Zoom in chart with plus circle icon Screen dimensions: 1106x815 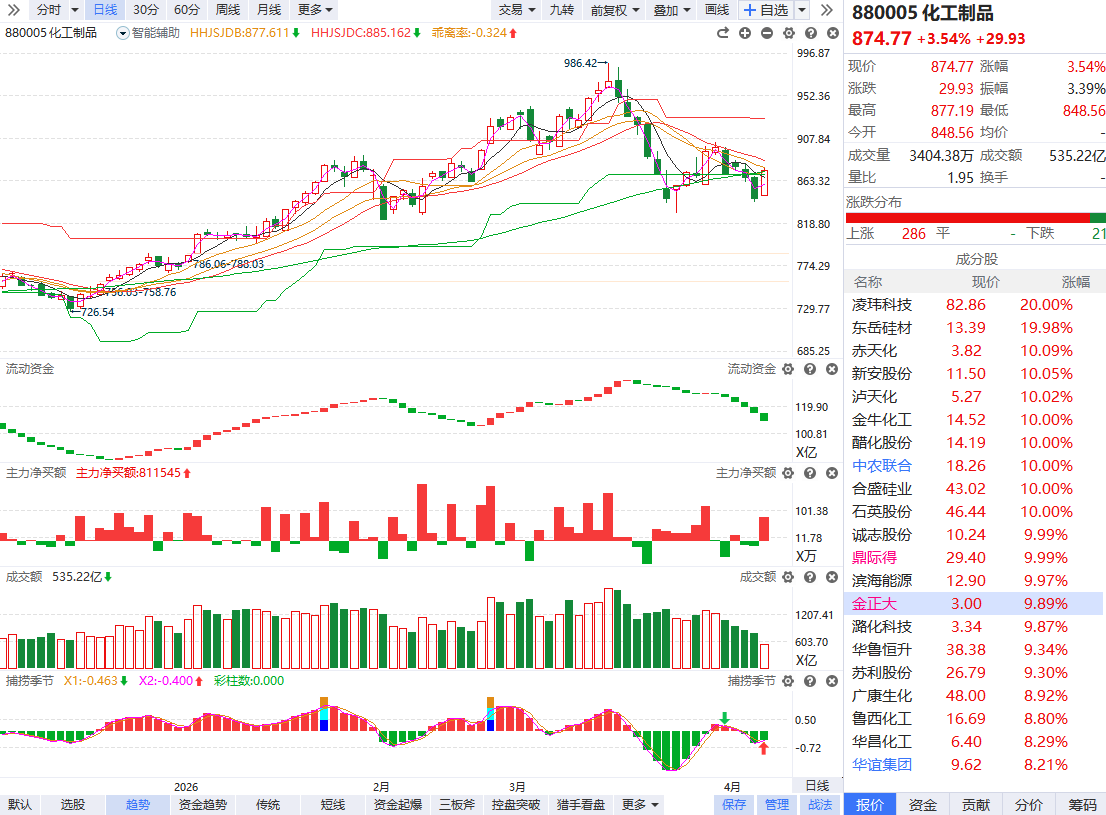click(x=745, y=33)
